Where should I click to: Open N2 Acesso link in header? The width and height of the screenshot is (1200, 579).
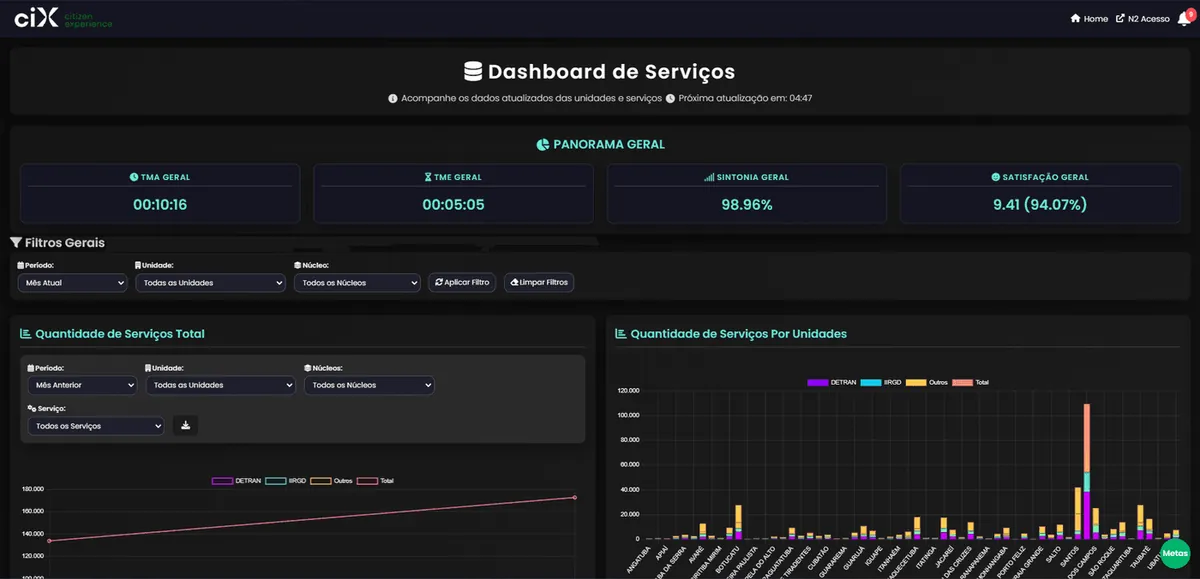(x=1142, y=19)
